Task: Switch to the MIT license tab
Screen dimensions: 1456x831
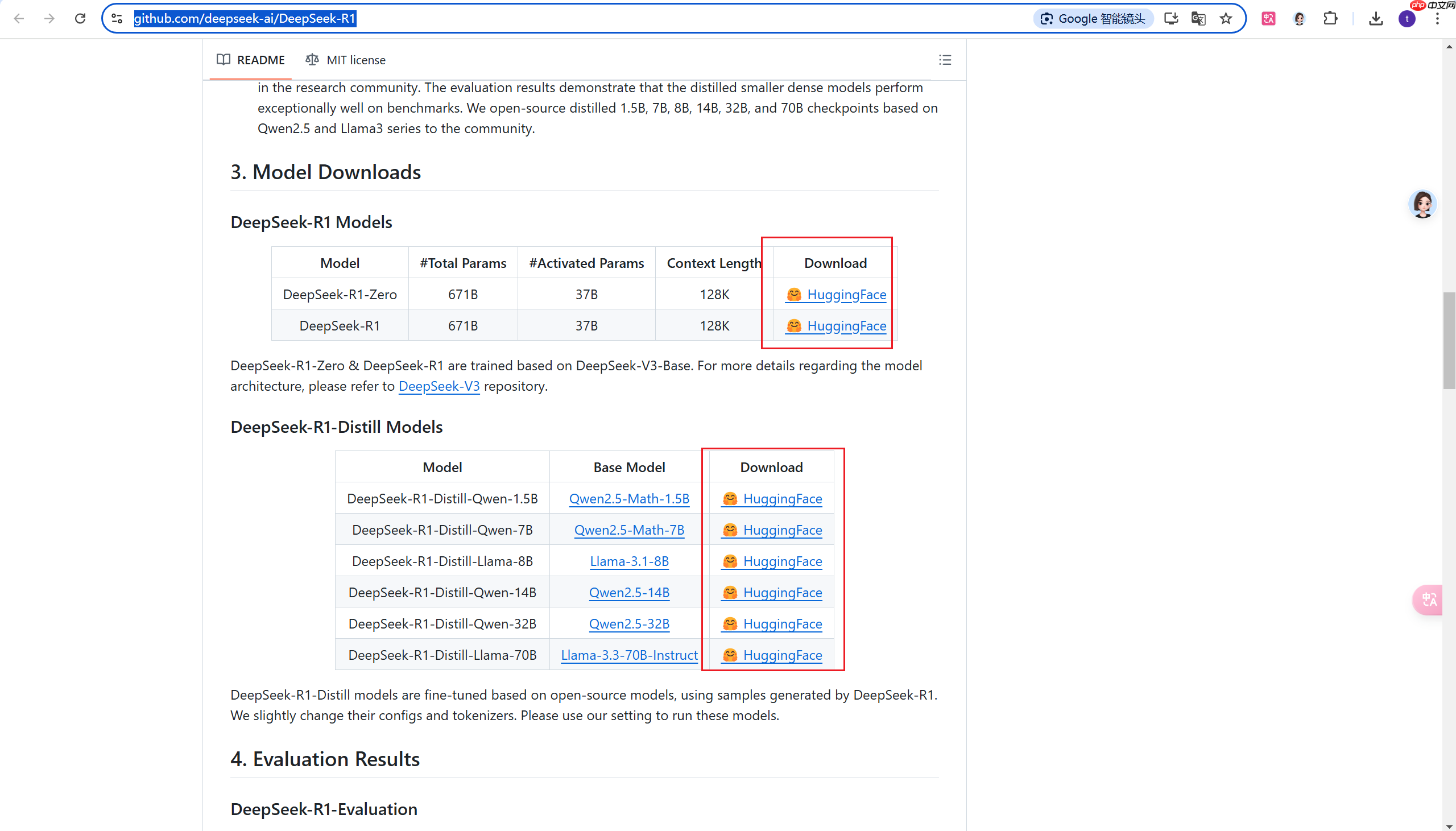Action: [x=346, y=60]
